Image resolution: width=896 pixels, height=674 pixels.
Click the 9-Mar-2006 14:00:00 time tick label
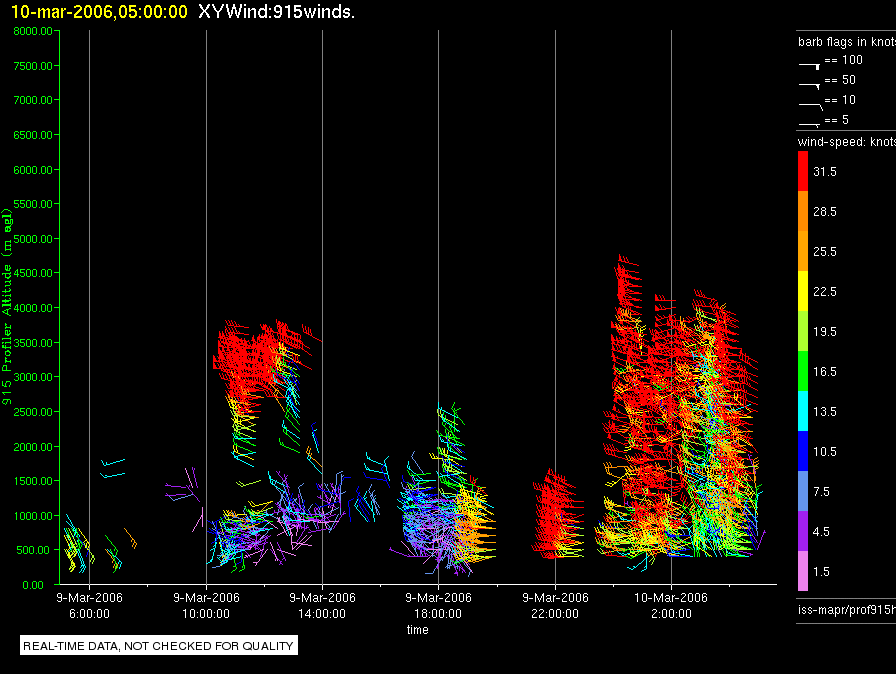(x=322, y=605)
